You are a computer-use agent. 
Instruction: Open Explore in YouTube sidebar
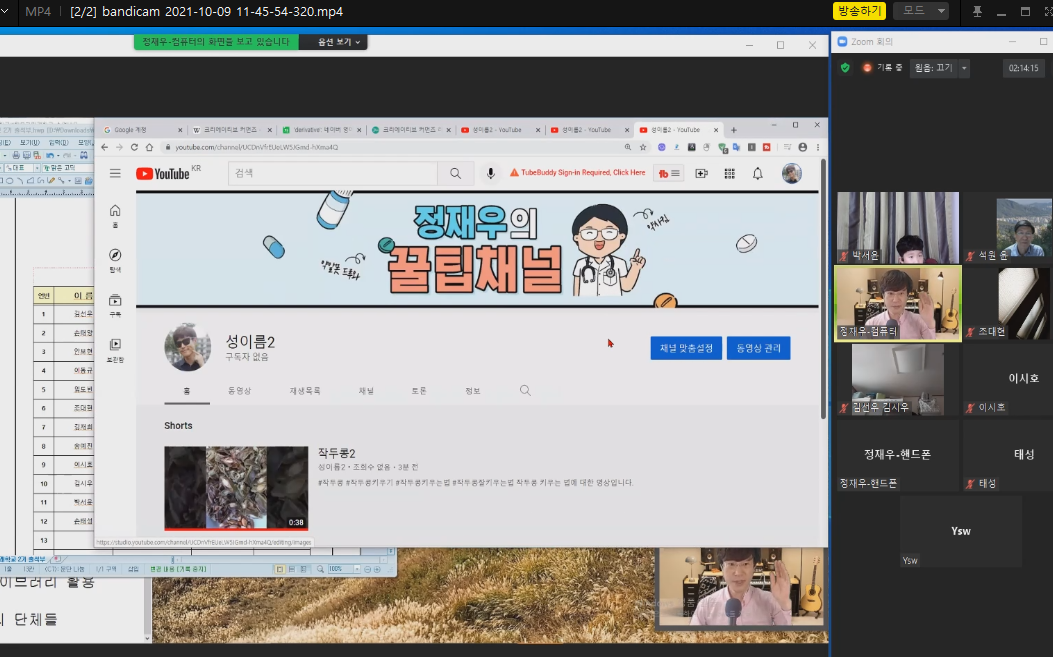click(x=115, y=260)
